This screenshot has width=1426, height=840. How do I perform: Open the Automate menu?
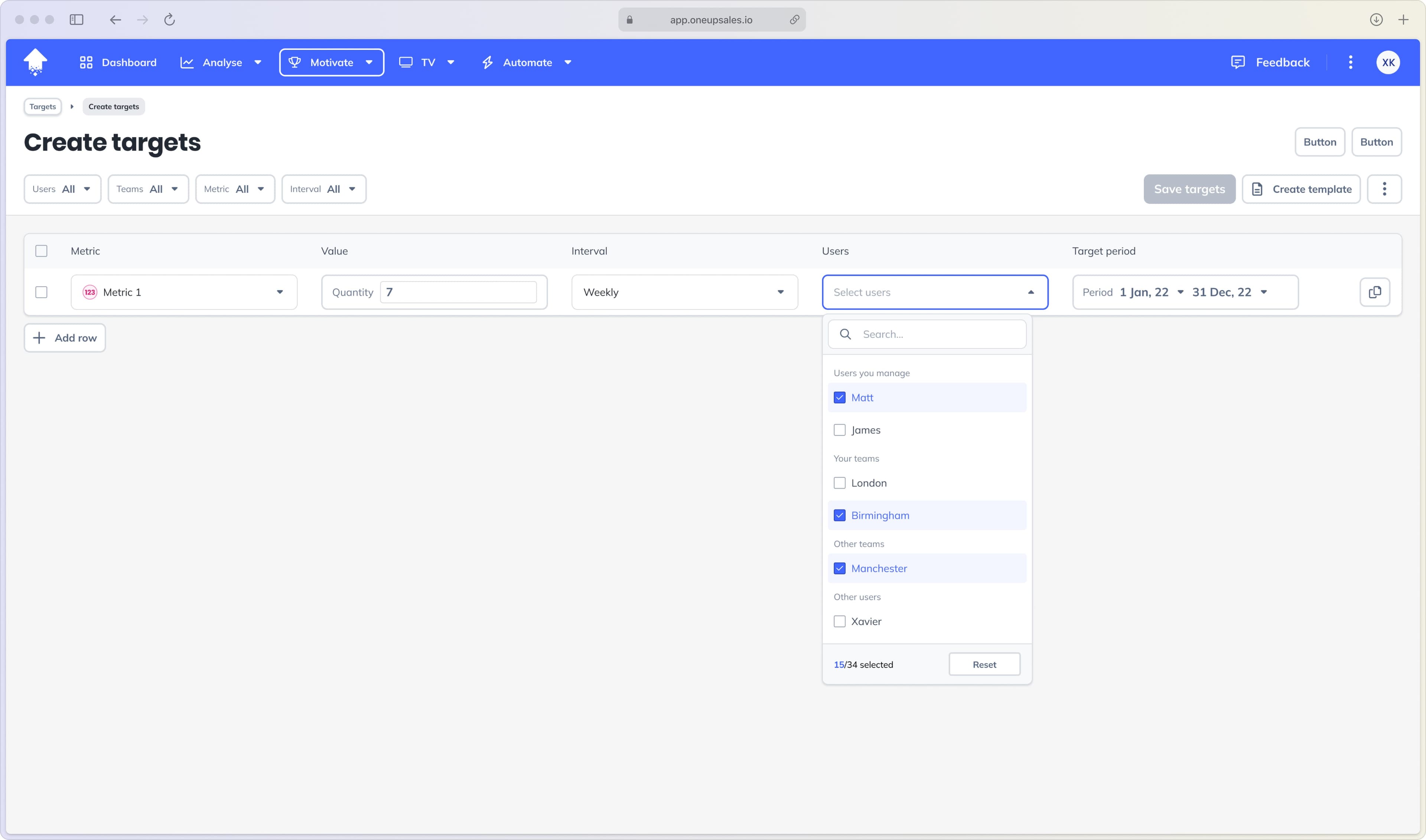pos(527,62)
